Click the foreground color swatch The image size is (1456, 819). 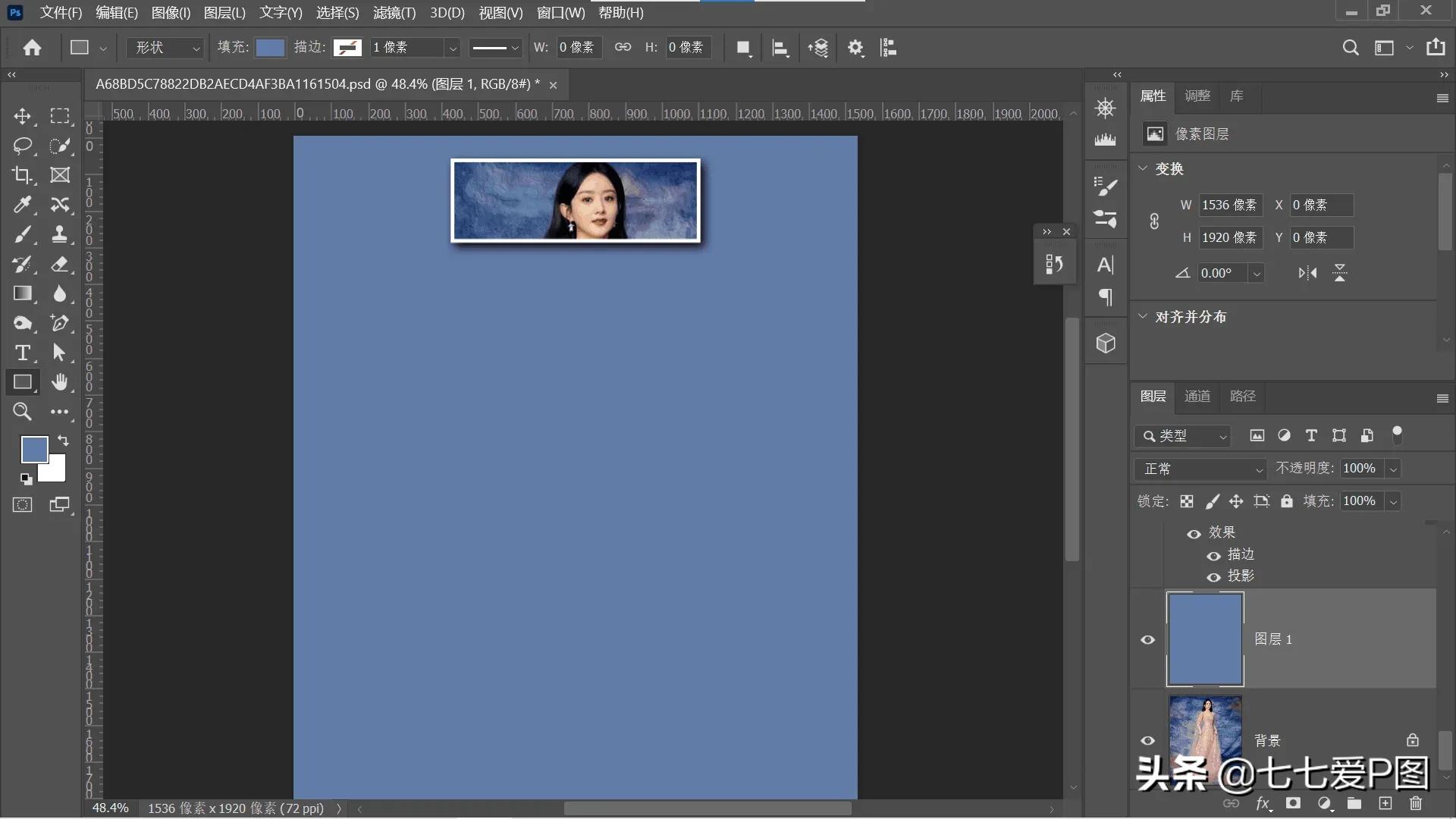pyautogui.click(x=33, y=449)
